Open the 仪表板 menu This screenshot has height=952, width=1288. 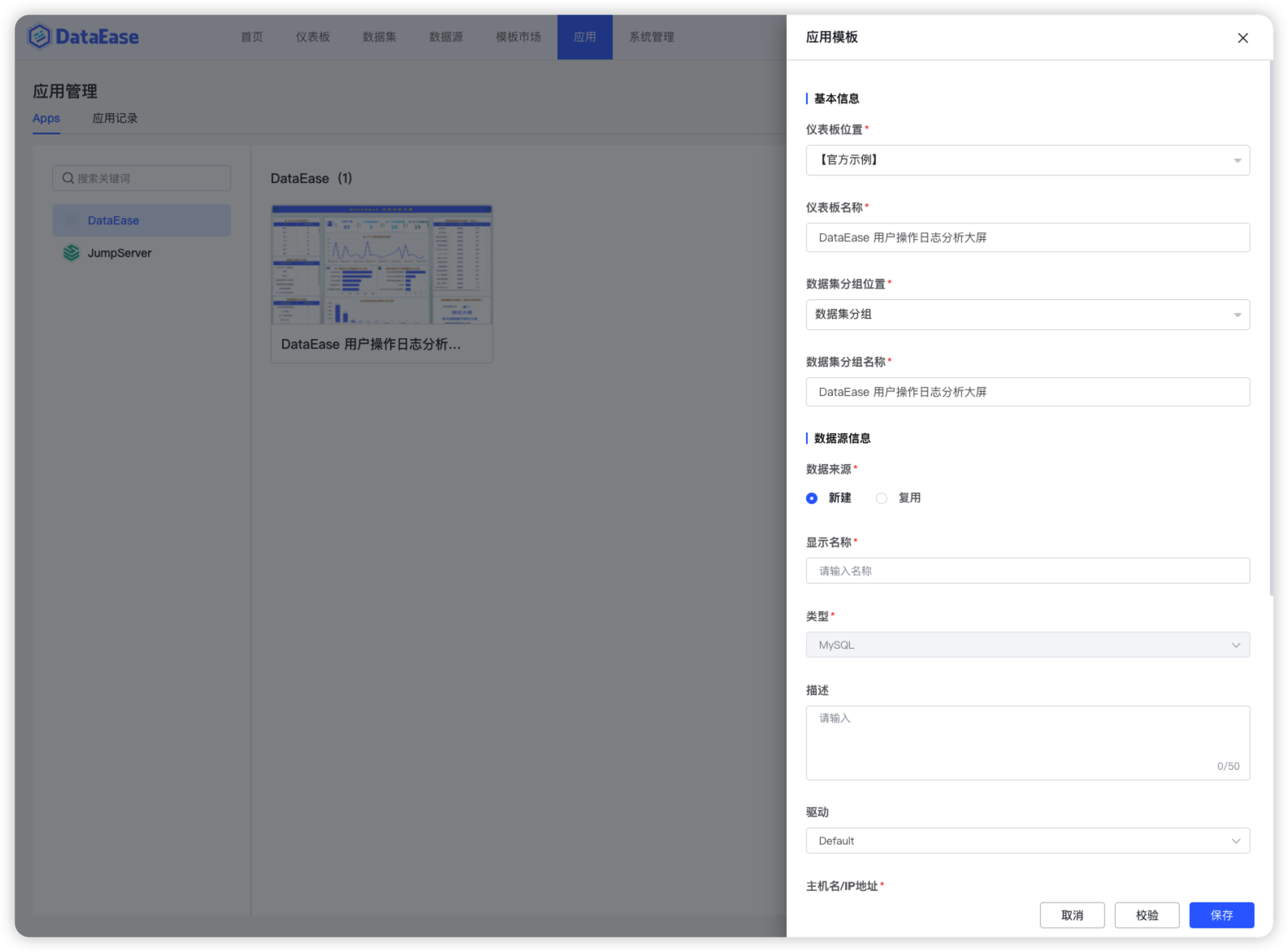click(x=313, y=37)
